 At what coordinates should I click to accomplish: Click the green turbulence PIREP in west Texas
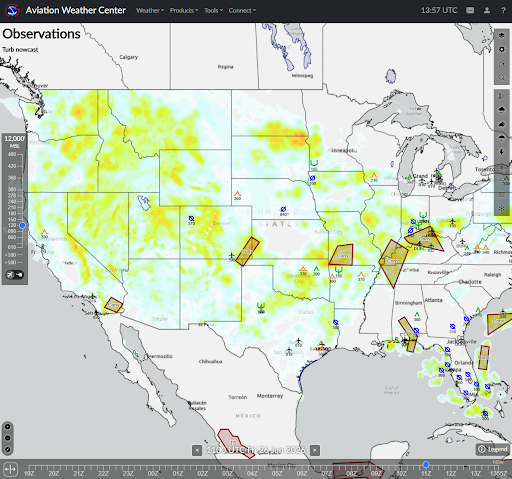pyautogui.click(x=261, y=306)
